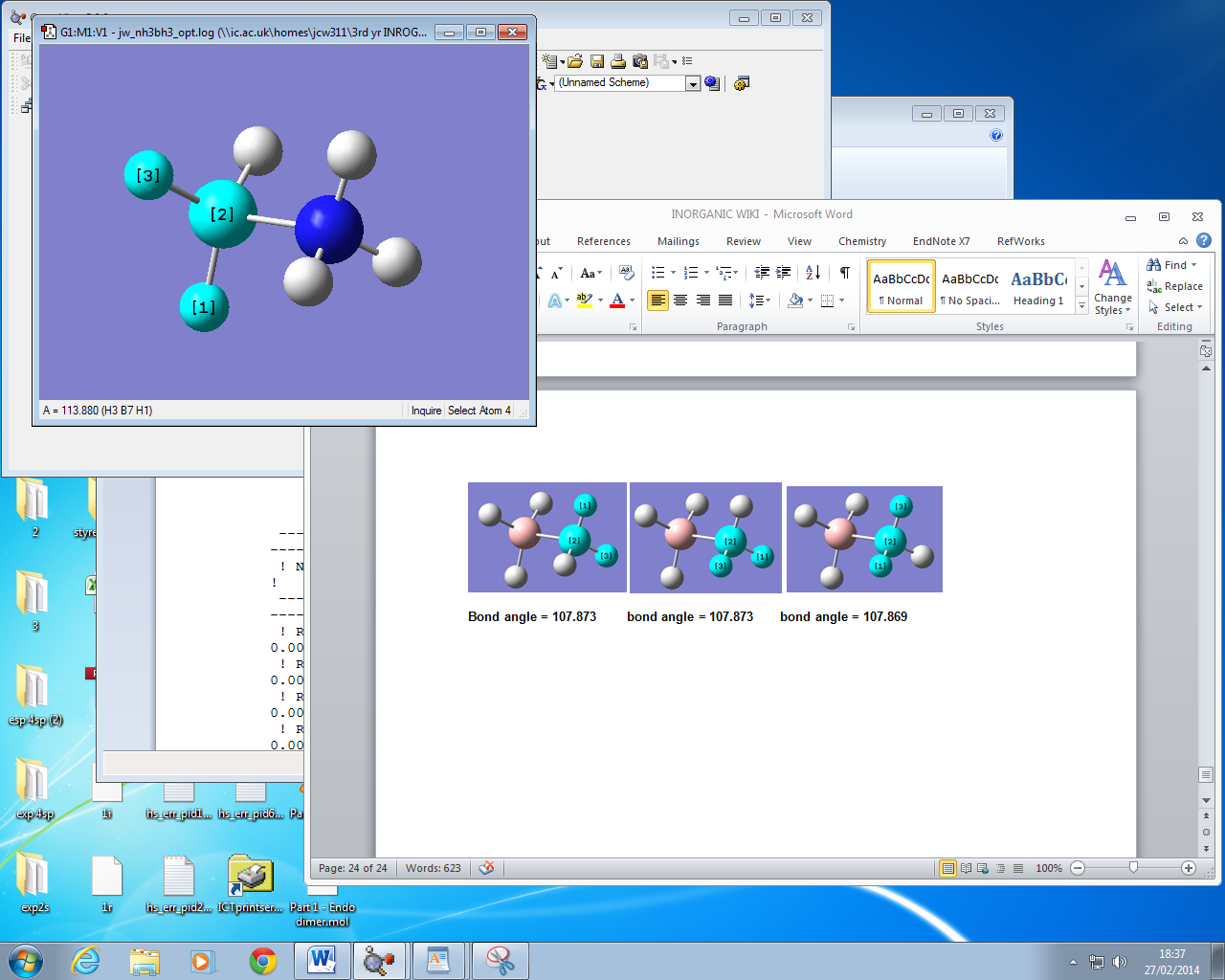Open file icon in GaussView toolbar
The image size is (1225, 980).
pyautogui.click(x=575, y=61)
